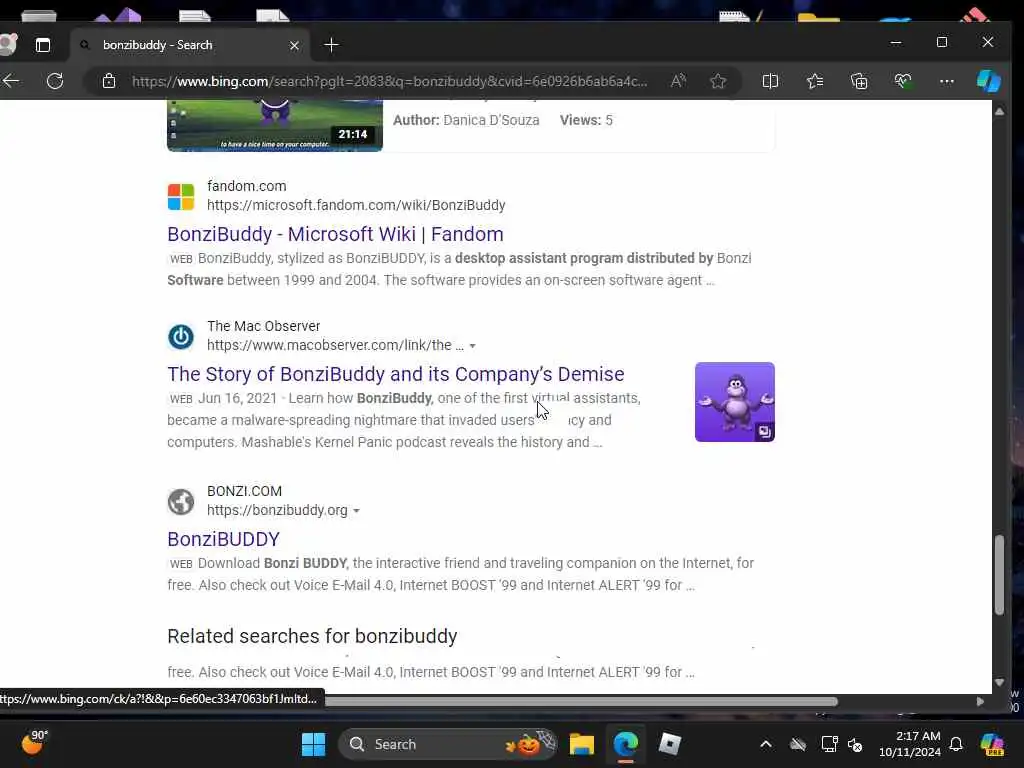Viewport: 1024px width, 768px height.
Task: Open the Roblox taskbar icon
Action: pos(669,744)
